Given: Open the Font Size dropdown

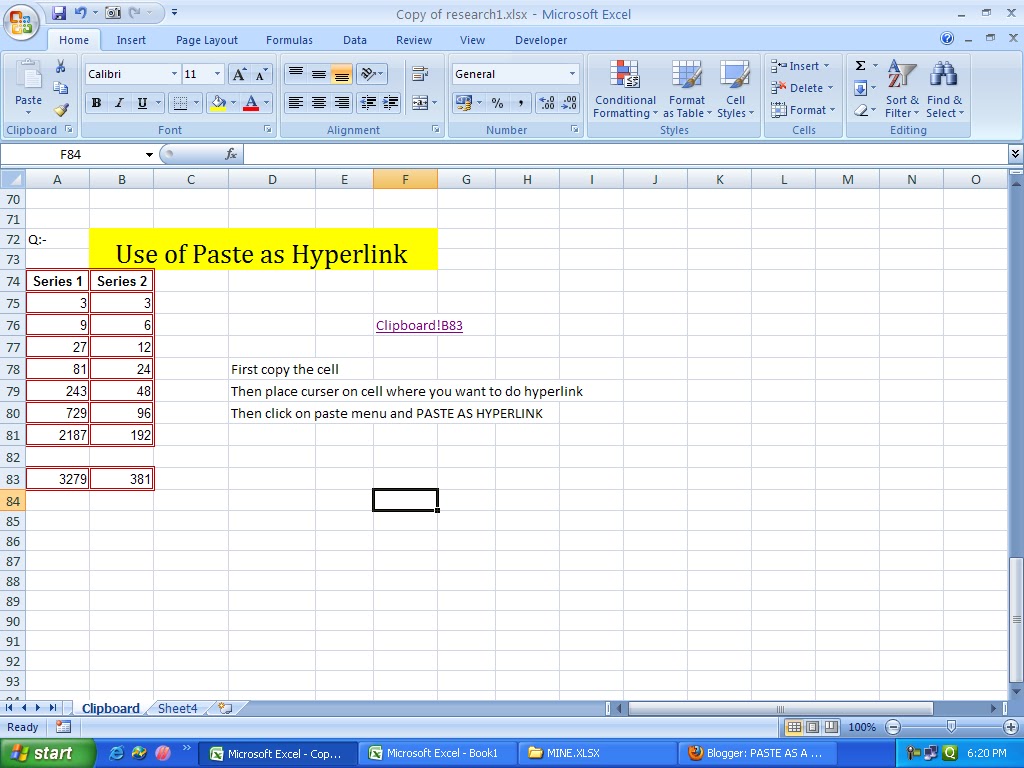Looking at the screenshot, I should pyautogui.click(x=216, y=73).
